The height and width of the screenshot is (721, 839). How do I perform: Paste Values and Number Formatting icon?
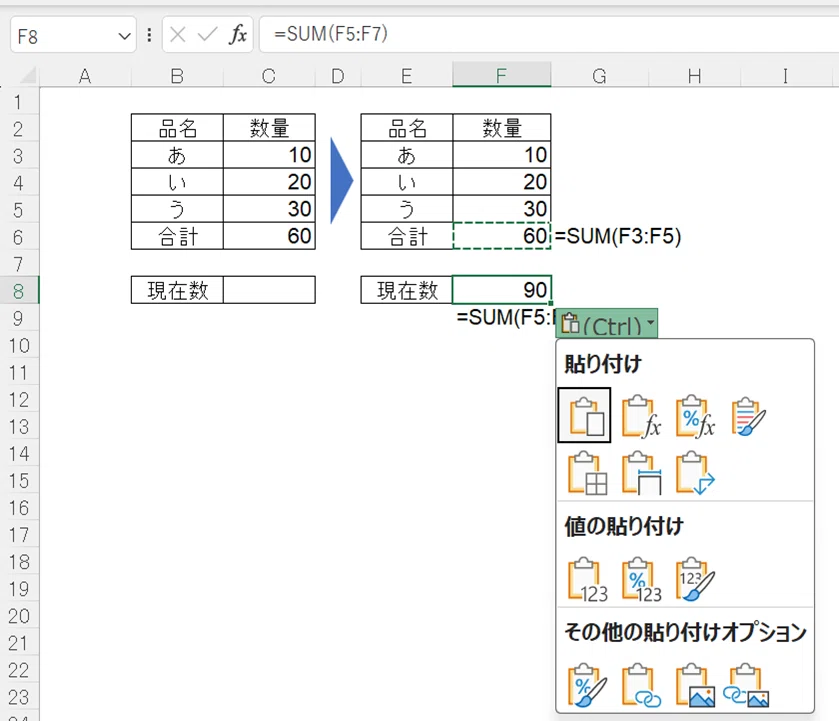[x=641, y=580]
